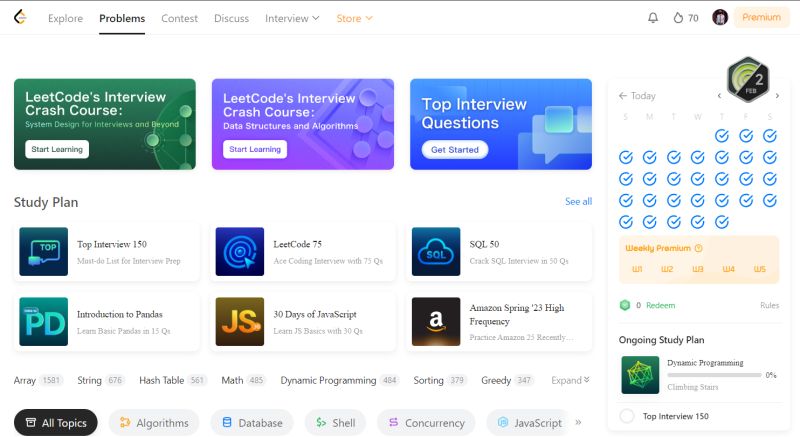Open Dynamic Programming plan thumbnail

pos(640,375)
